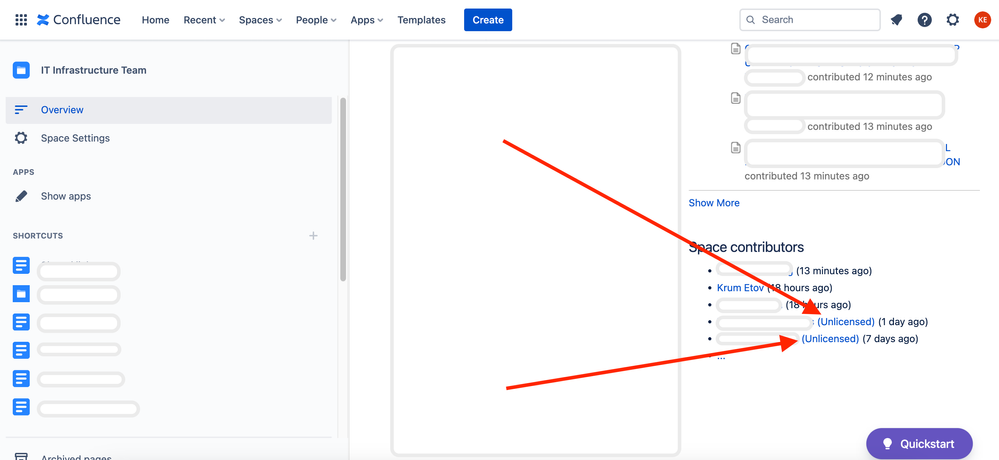Image resolution: width=999 pixels, height=460 pixels.
Task: Add a shortcut with the plus icon
Action: point(313,236)
